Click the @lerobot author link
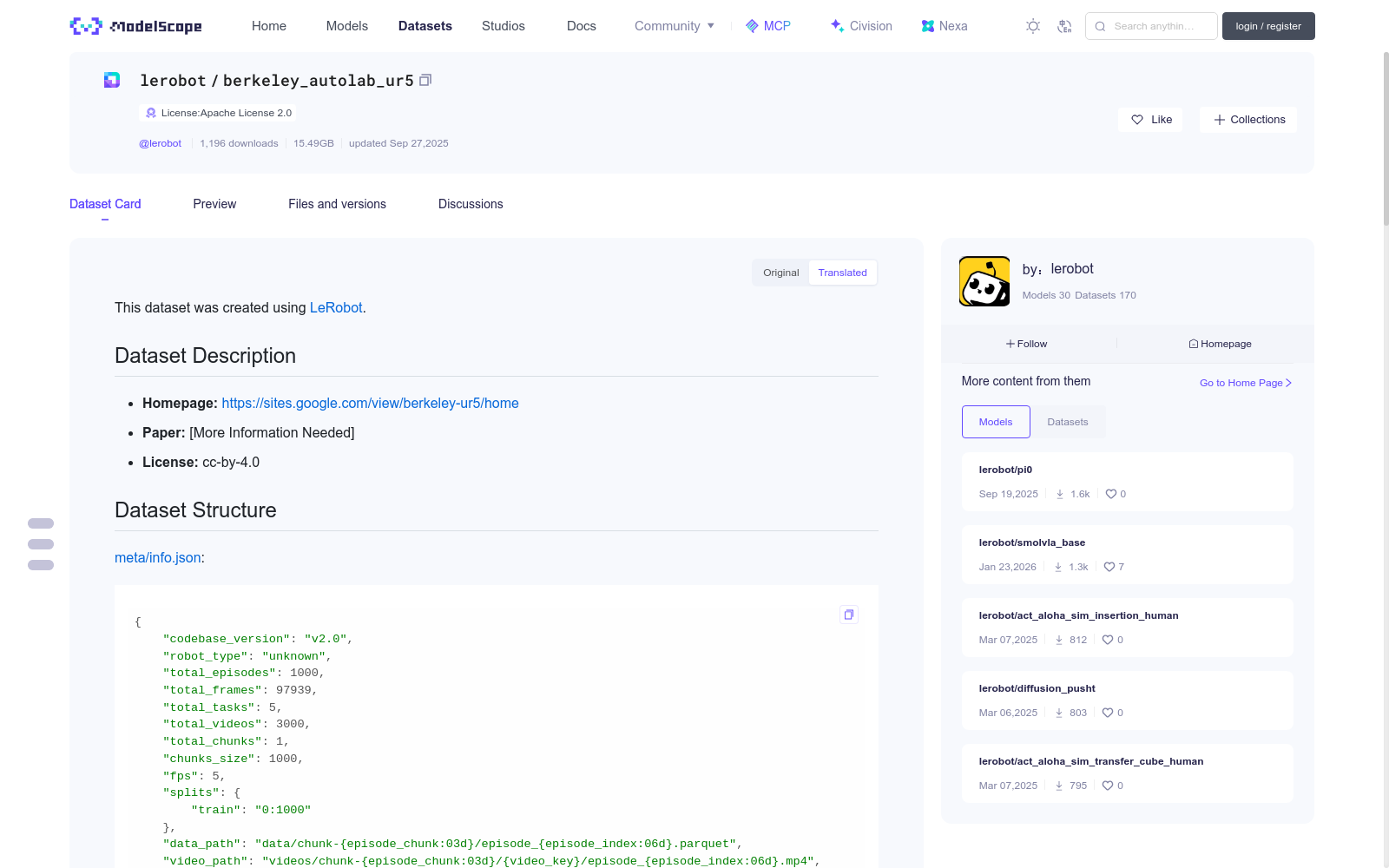Viewport: 1389px width, 868px height. 161,143
